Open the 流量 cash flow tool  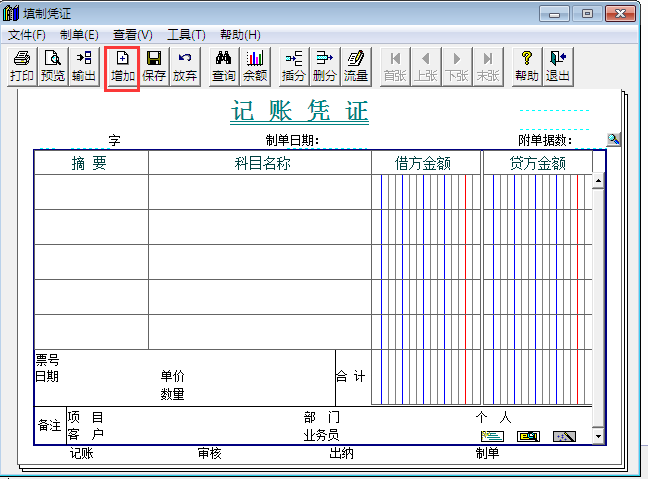click(355, 67)
